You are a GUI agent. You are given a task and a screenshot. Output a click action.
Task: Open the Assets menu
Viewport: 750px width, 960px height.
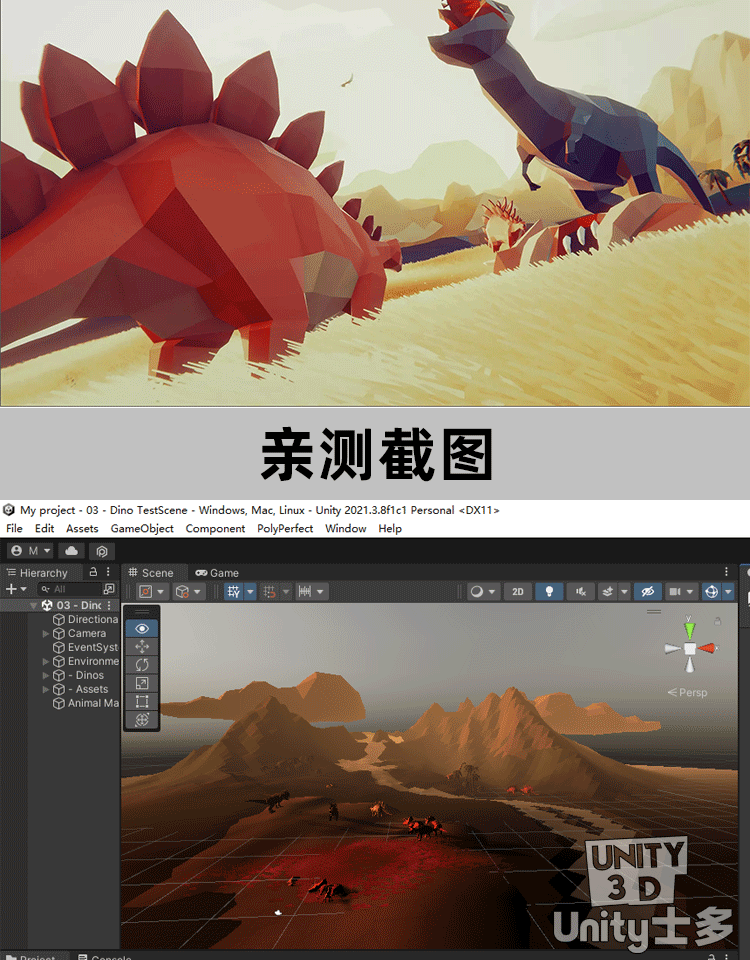pyautogui.click(x=82, y=528)
